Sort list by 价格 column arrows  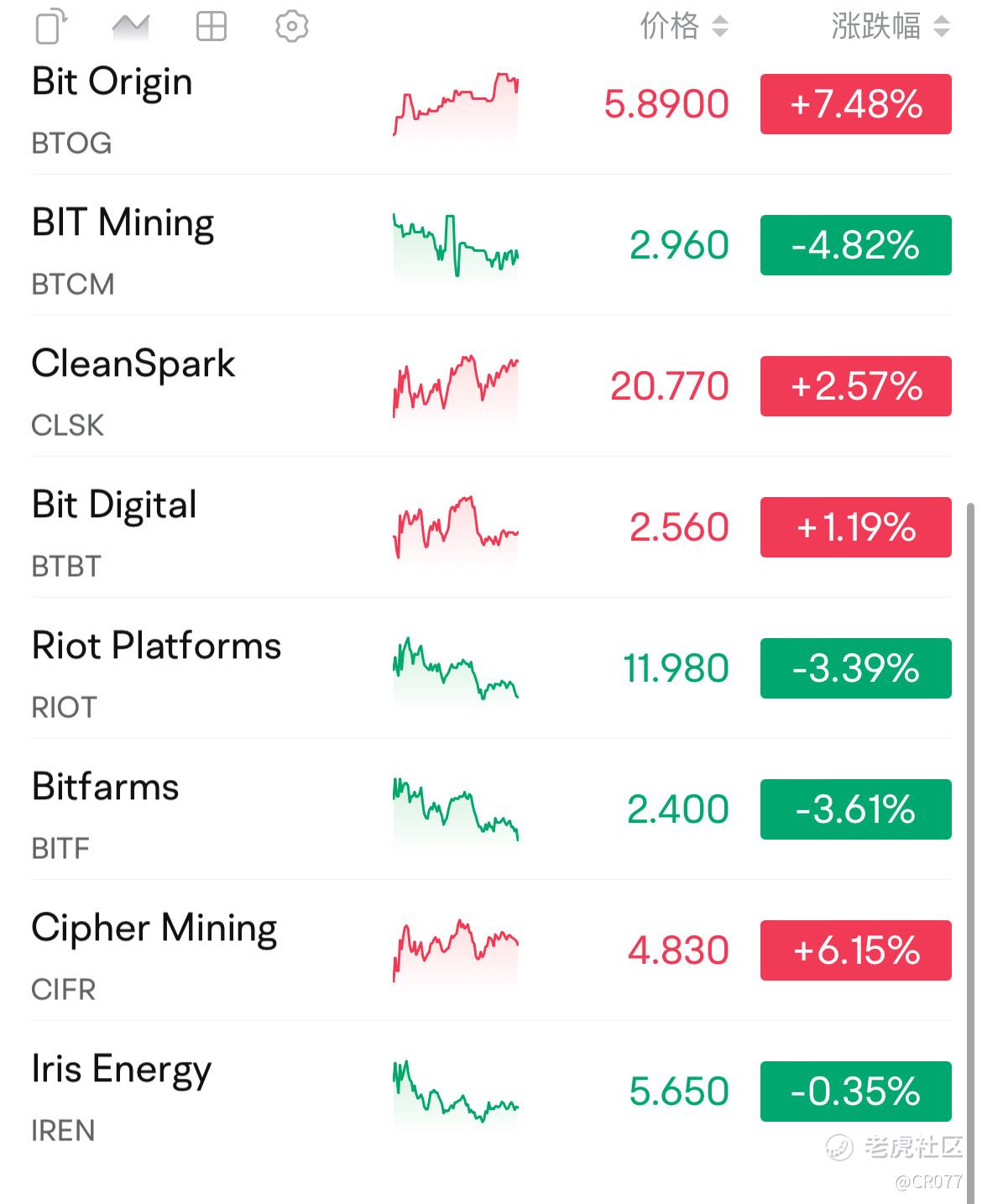(720, 27)
